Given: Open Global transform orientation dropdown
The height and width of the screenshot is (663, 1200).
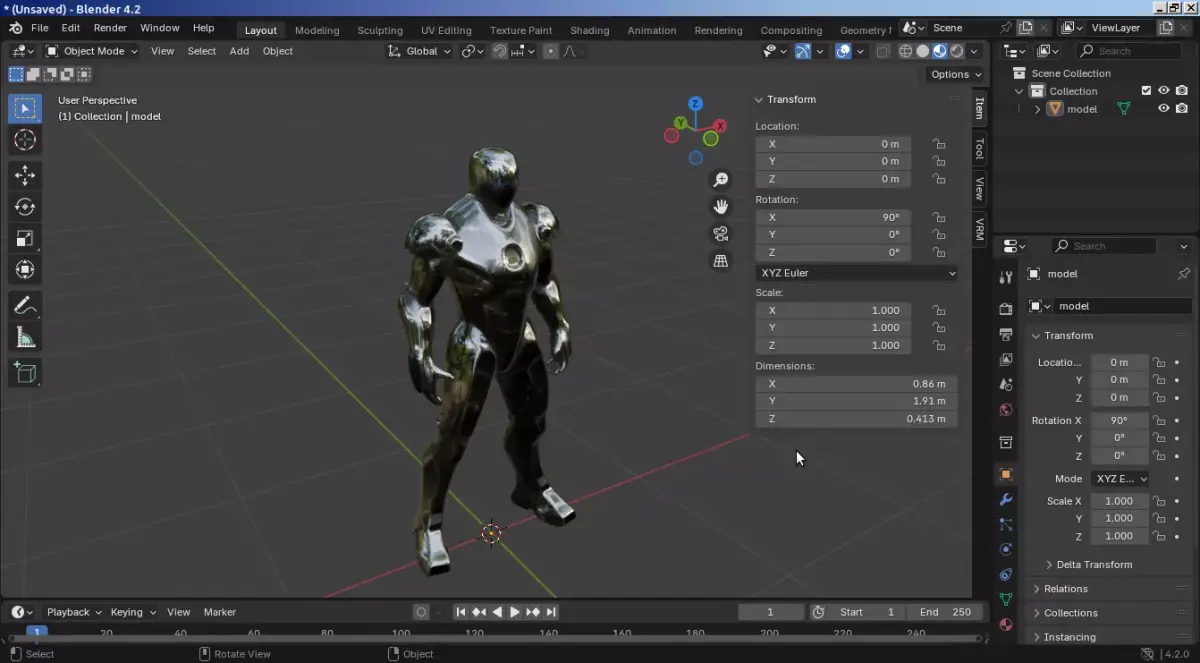Looking at the screenshot, I should tap(420, 51).
